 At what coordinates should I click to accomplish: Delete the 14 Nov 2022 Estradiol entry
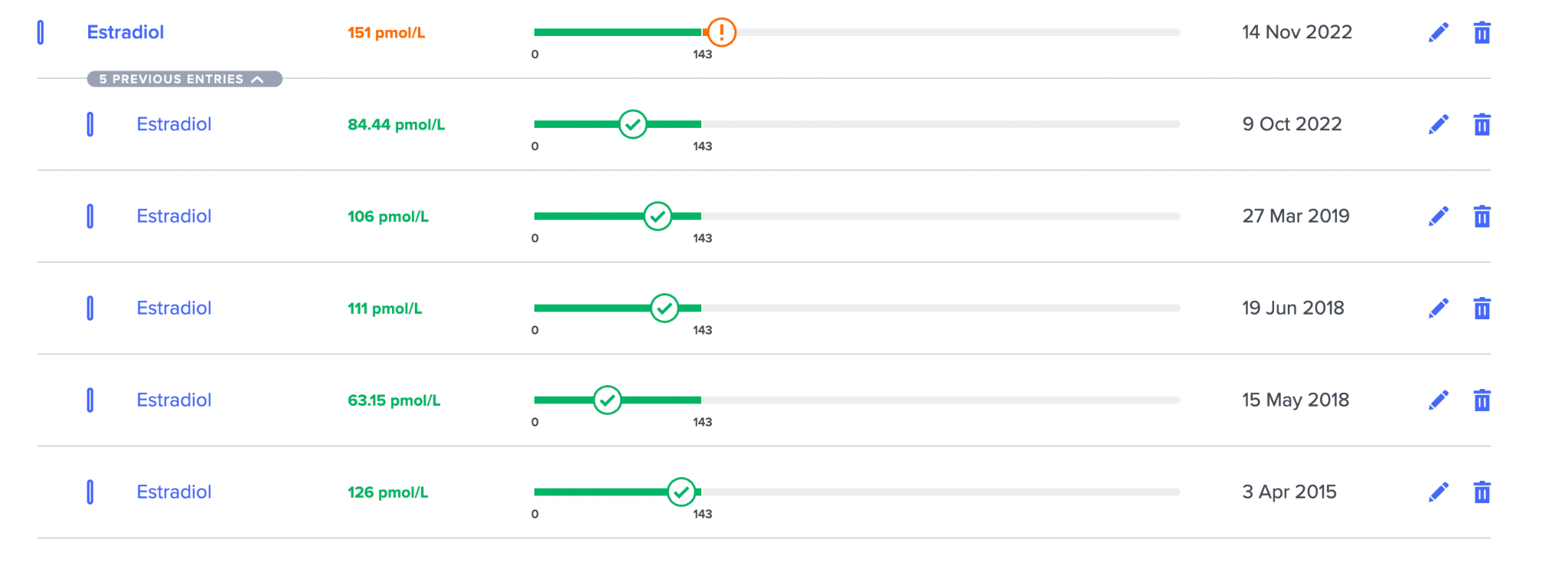coord(1482,32)
